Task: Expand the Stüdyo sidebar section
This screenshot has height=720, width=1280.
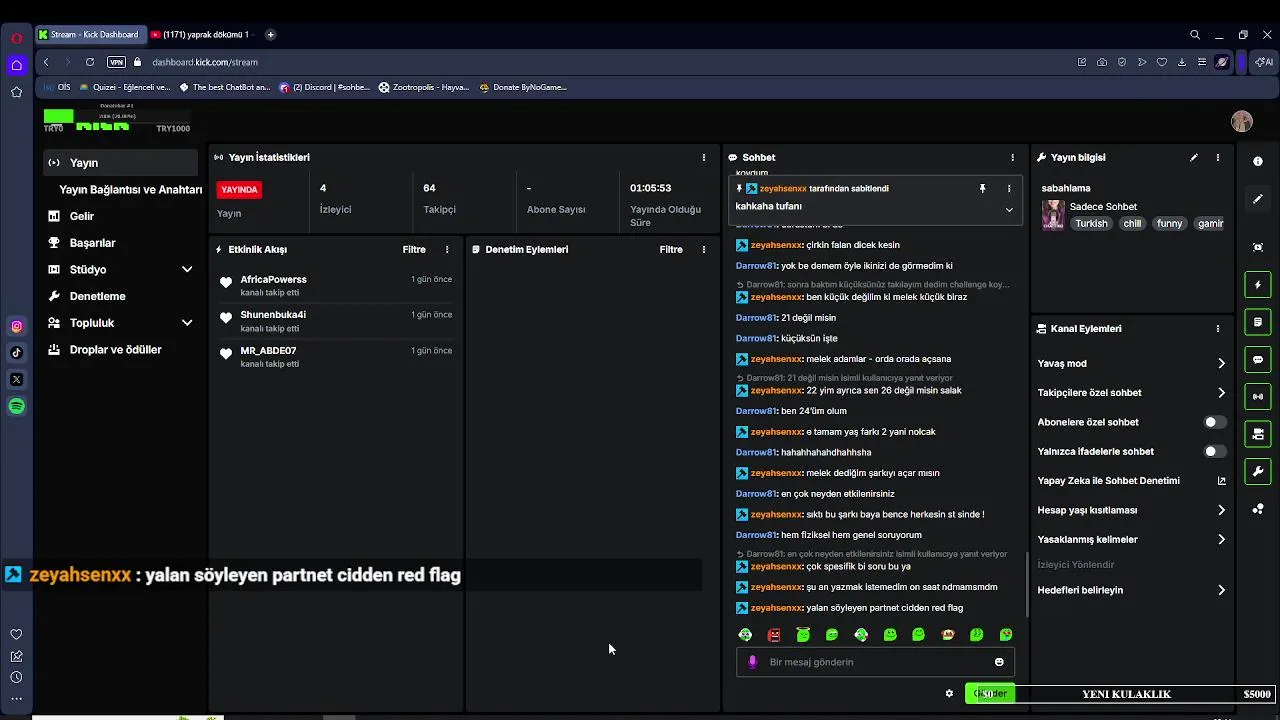Action: 187,270
